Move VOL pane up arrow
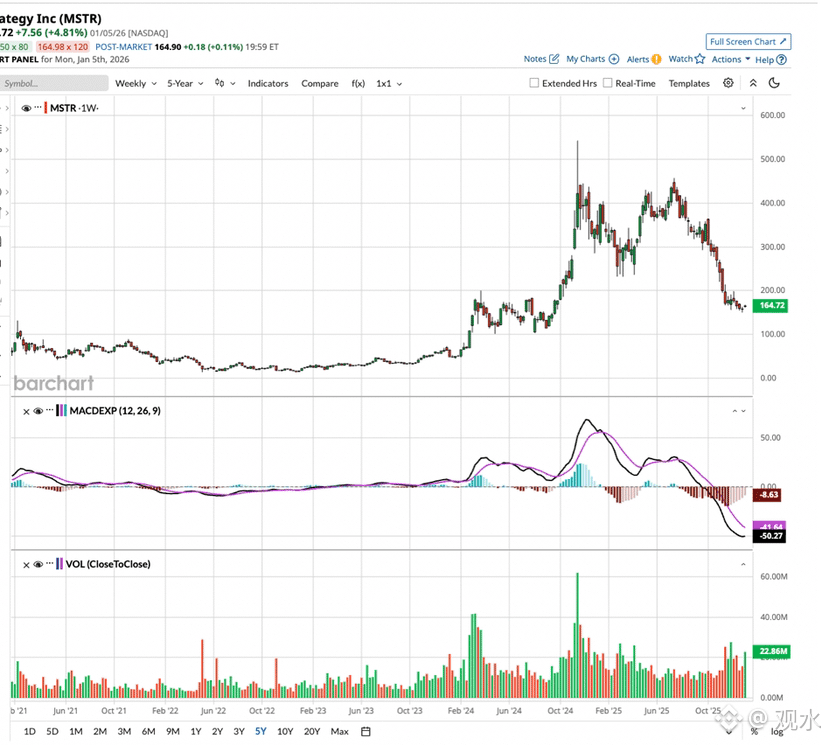 (x=743, y=564)
